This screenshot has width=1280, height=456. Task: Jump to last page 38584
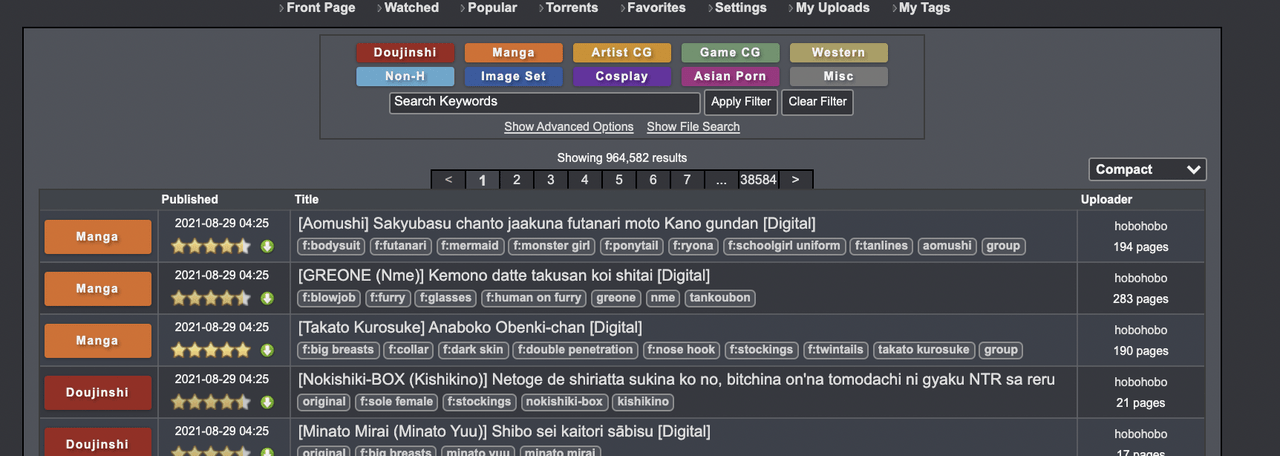coord(758,180)
